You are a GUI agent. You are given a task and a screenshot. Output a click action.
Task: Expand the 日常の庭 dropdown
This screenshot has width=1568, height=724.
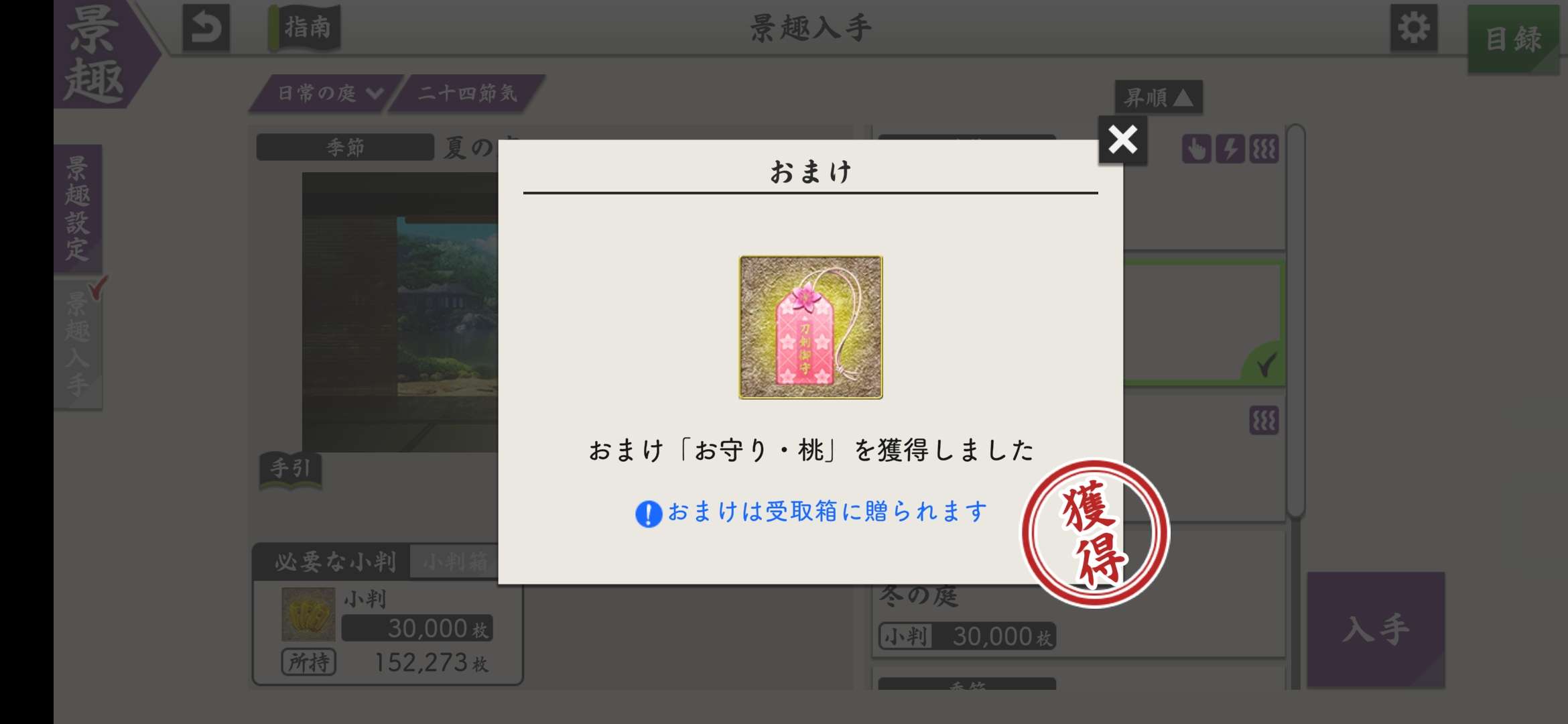pos(328,93)
